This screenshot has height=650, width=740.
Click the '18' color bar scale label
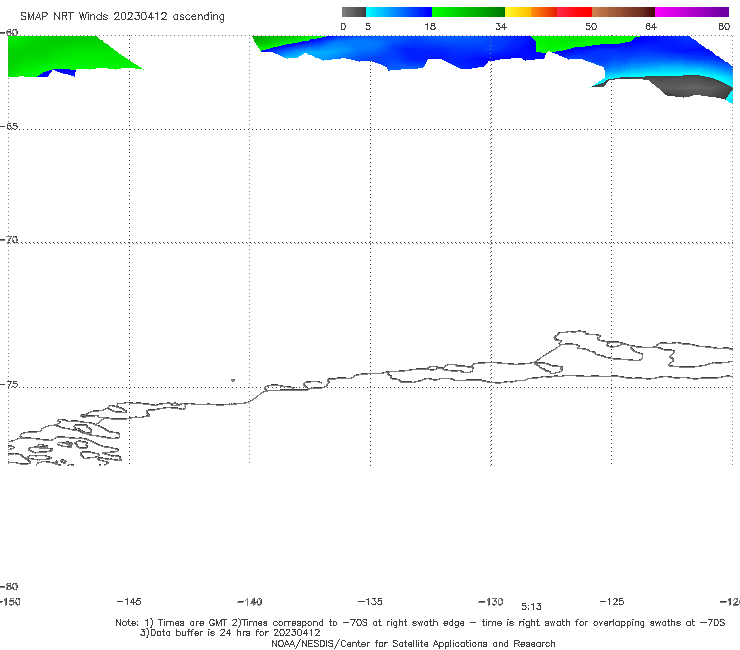point(430,26)
